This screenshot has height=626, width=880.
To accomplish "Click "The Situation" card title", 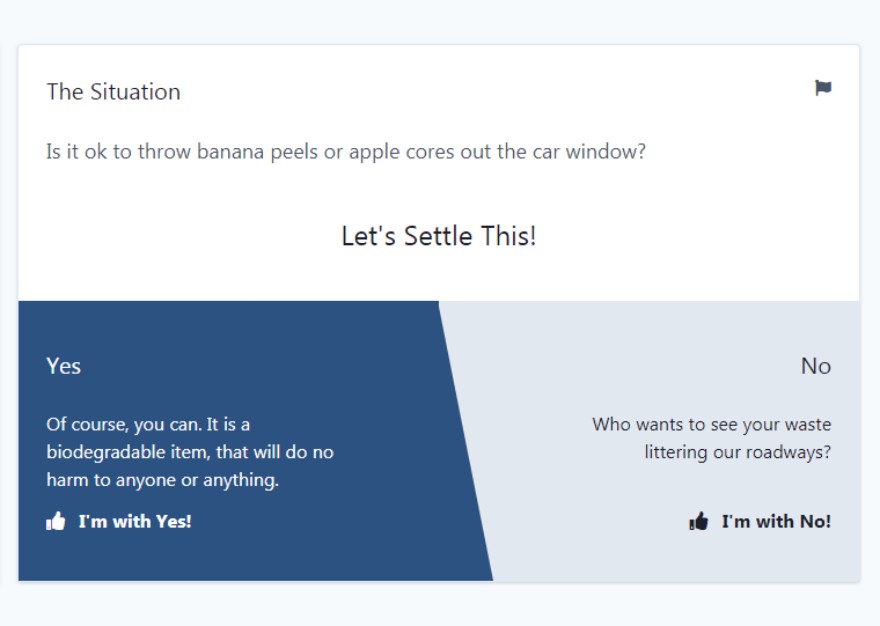I will pyautogui.click(x=113, y=92).
